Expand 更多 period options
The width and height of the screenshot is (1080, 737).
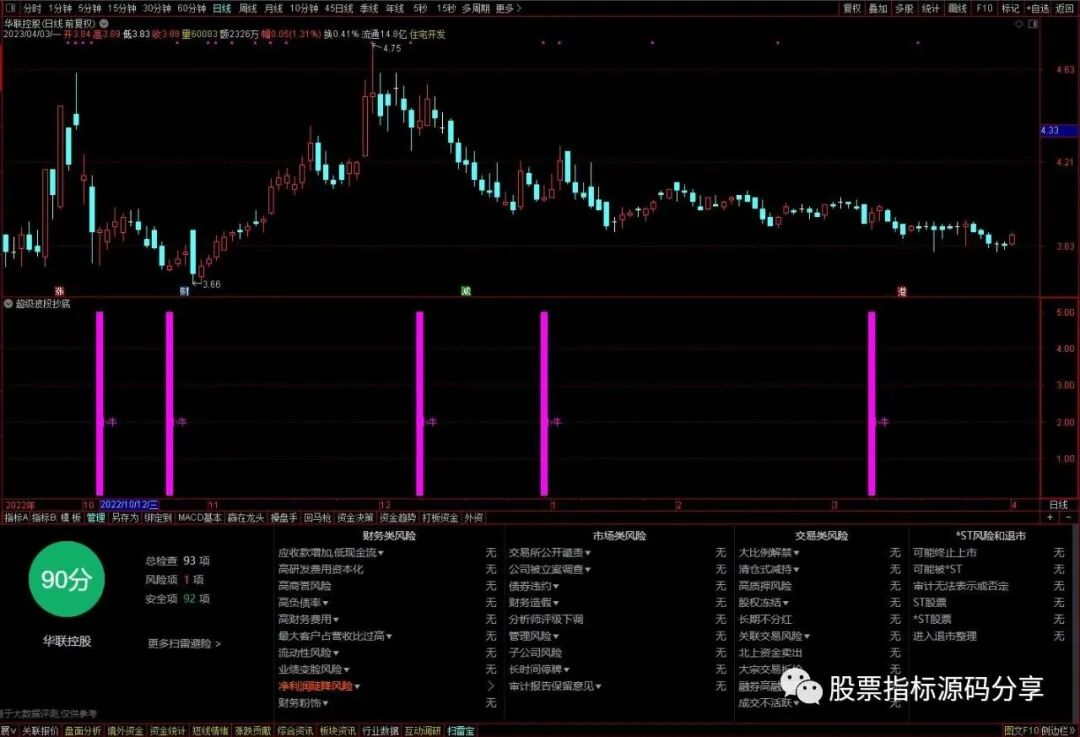coord(508,8)
